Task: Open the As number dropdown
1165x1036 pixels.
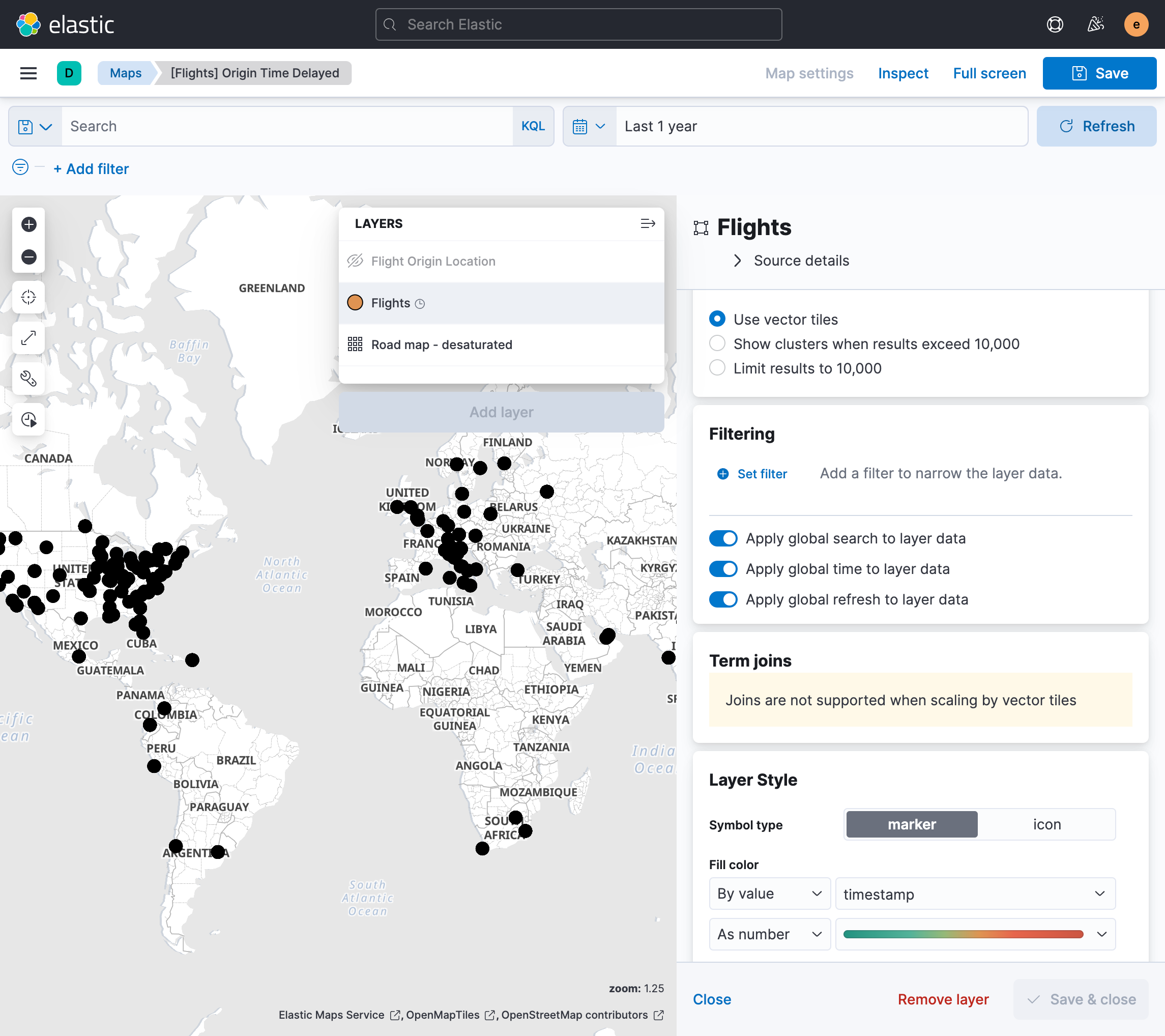Action: click(x=769, y=934)
